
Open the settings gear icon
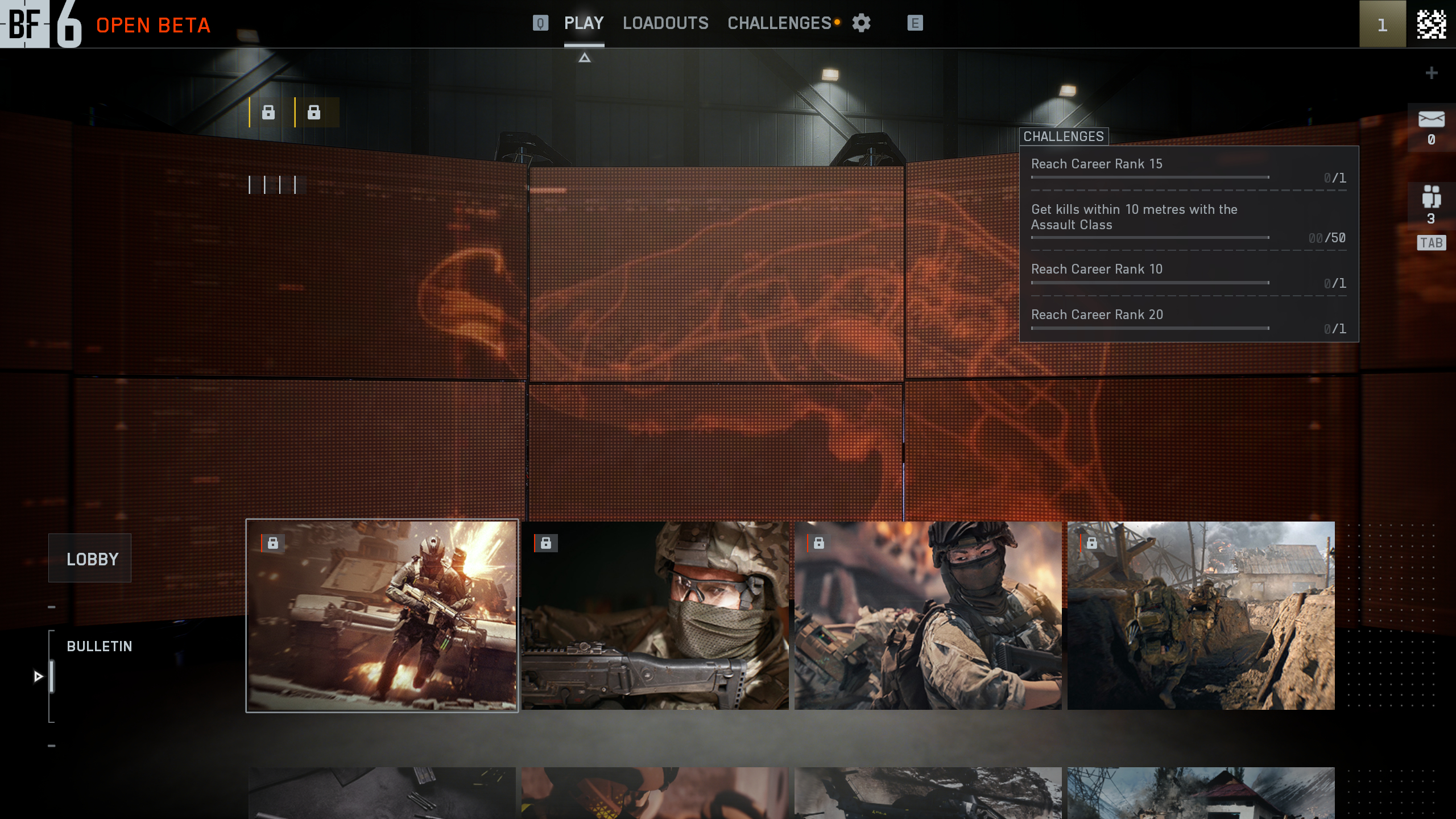[x=861, y=23]
